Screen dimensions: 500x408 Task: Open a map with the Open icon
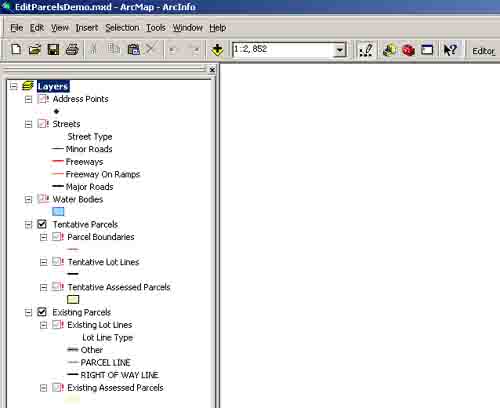[x=35, y=50]
